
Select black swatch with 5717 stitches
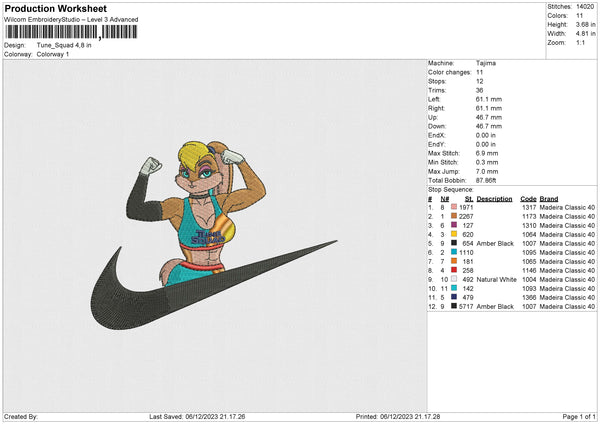coord(454,306)
